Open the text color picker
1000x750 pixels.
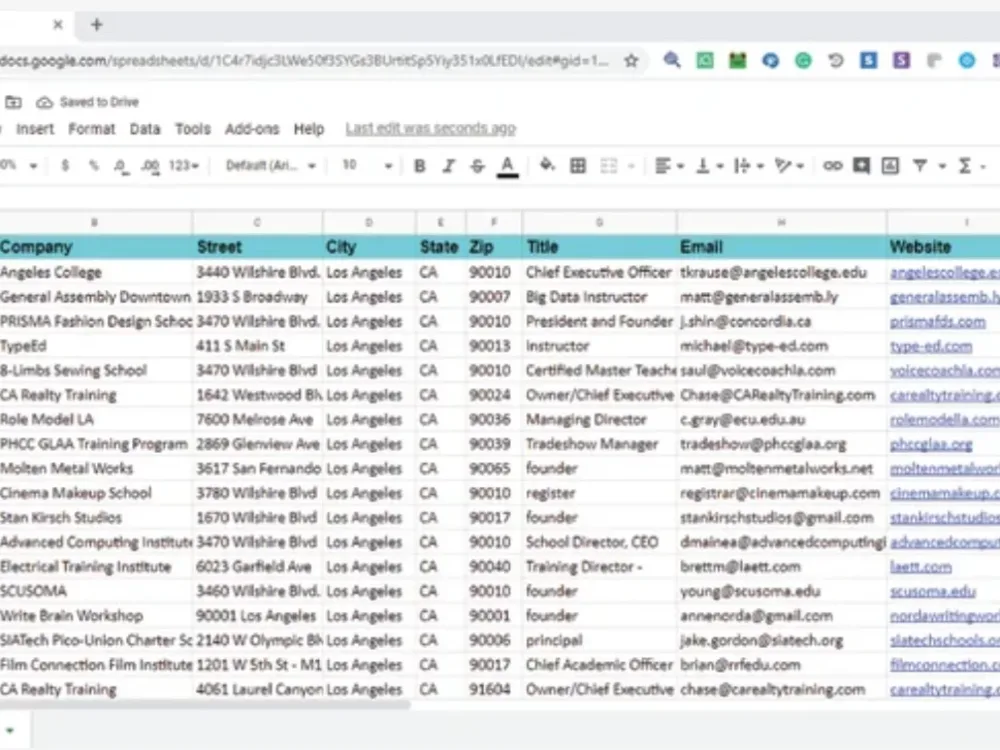(508, 166)
